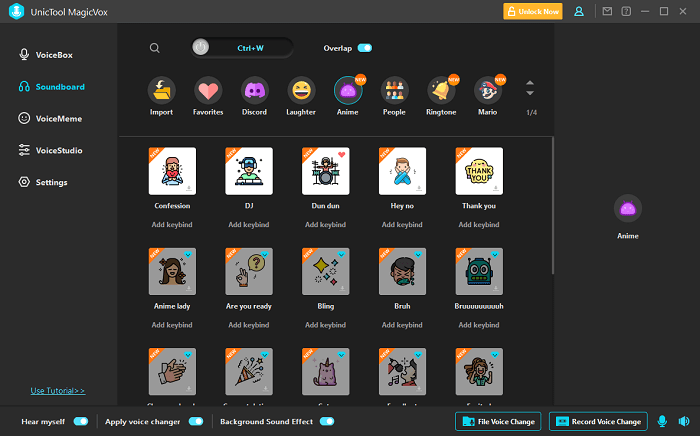The width and height of the screenshot is (700, 436).
Task: Open the Use Tutorial link
Action: pos(58,390)
